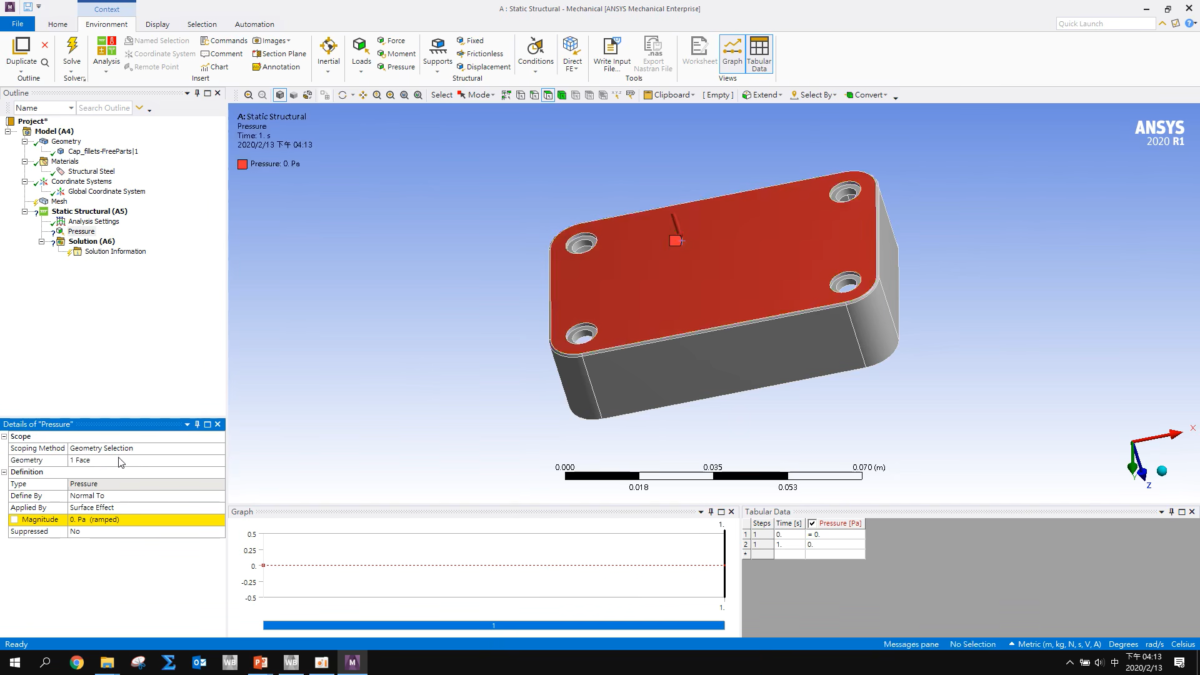Viewport: 1200px width, 675px height.
Task: Open the Convert dropdown
Action: click(x=868, y=95)
